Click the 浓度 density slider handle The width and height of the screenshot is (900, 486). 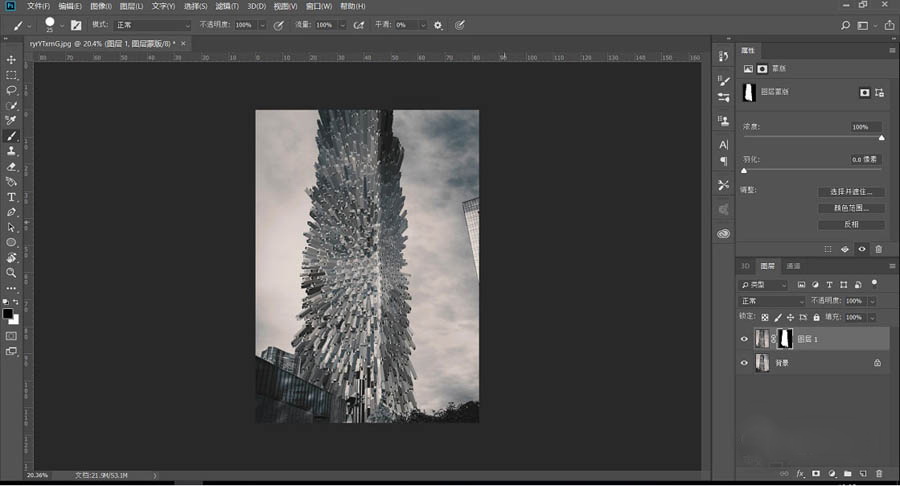coord(881,138)
